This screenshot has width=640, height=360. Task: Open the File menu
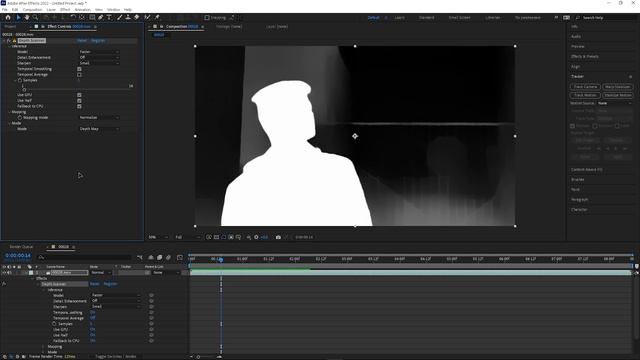4,9
